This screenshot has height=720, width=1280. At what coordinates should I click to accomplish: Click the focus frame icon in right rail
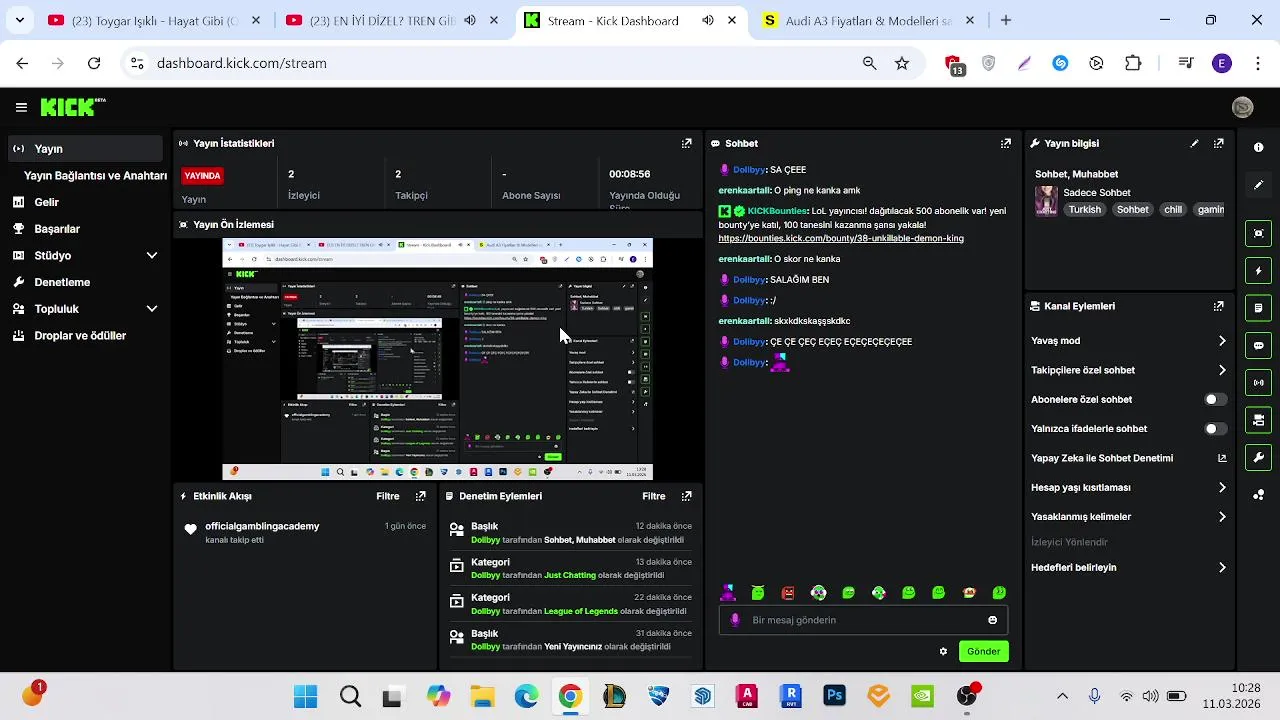(x=1258, y=233)
